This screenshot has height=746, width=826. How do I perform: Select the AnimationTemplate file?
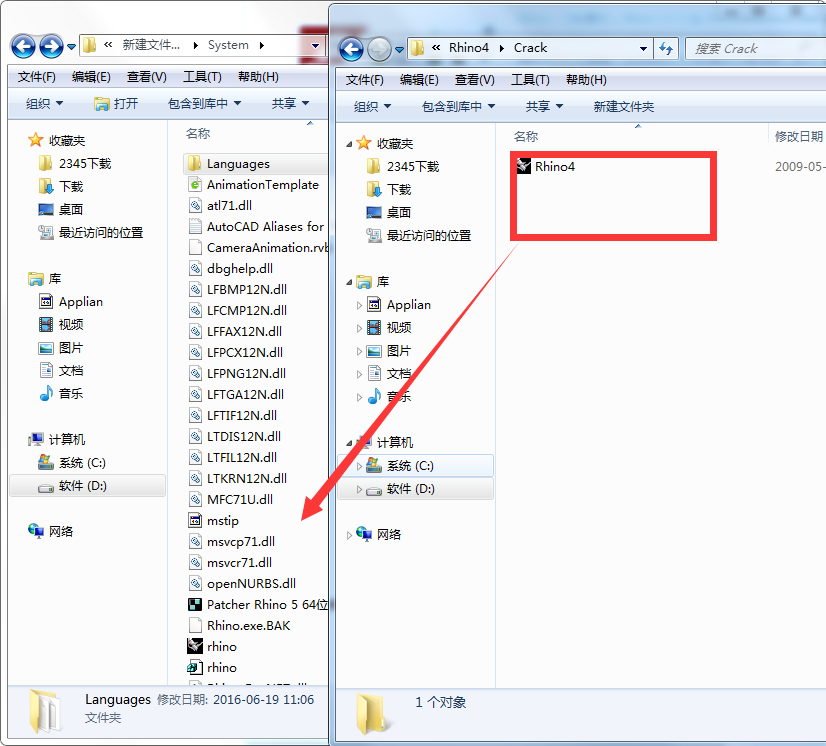pos(253,185)
